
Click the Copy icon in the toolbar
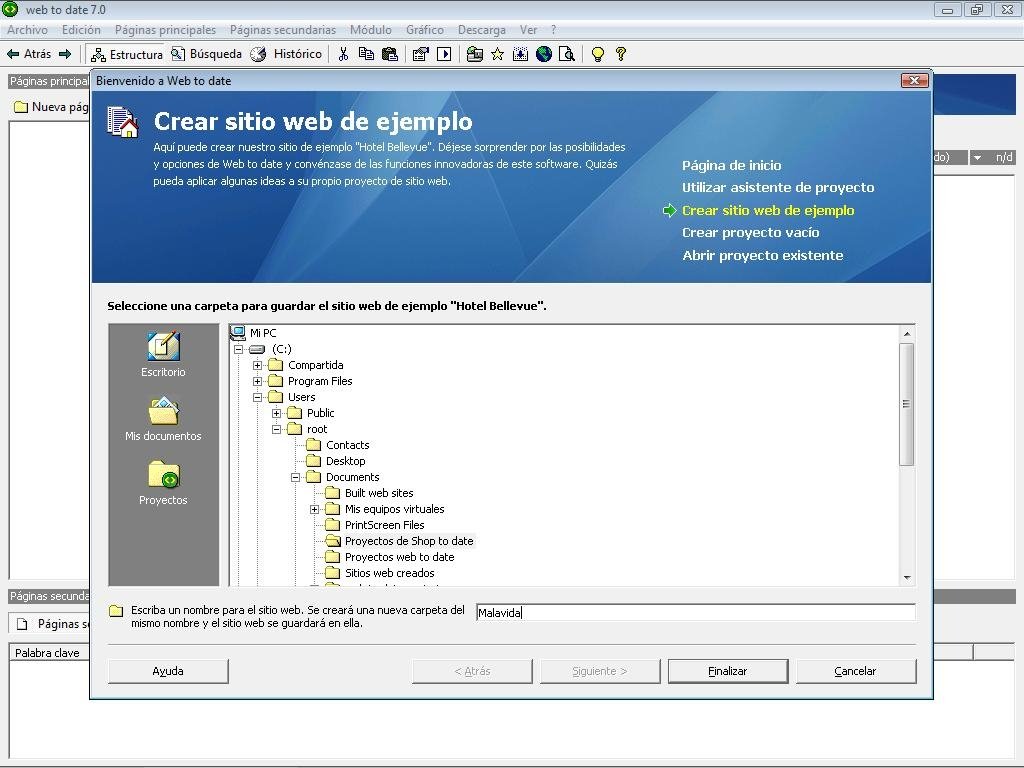(x=366, y=54)
